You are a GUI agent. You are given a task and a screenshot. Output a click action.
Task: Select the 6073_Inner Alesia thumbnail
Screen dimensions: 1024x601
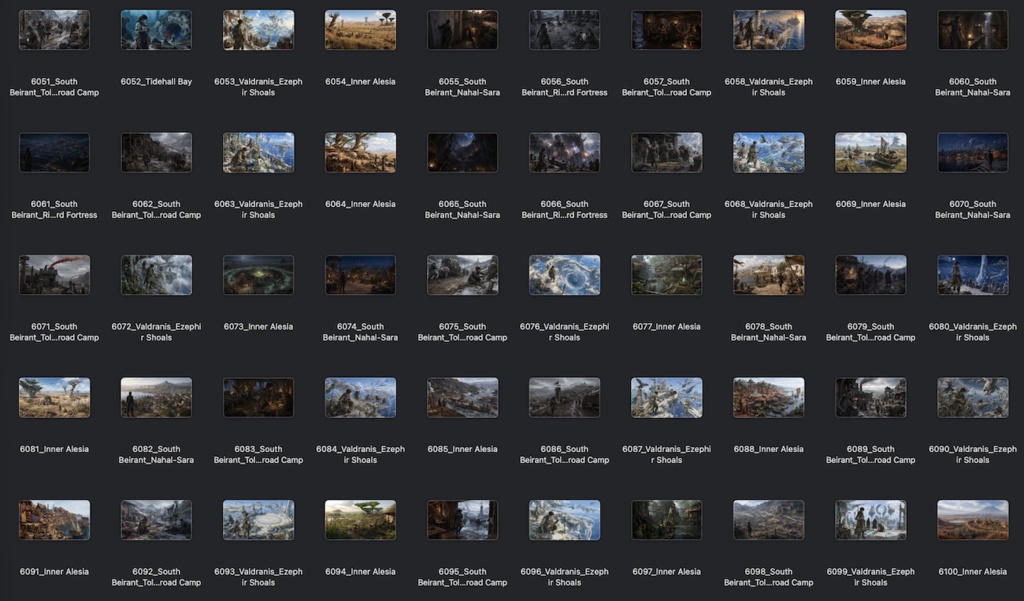(x=259, y=275)
